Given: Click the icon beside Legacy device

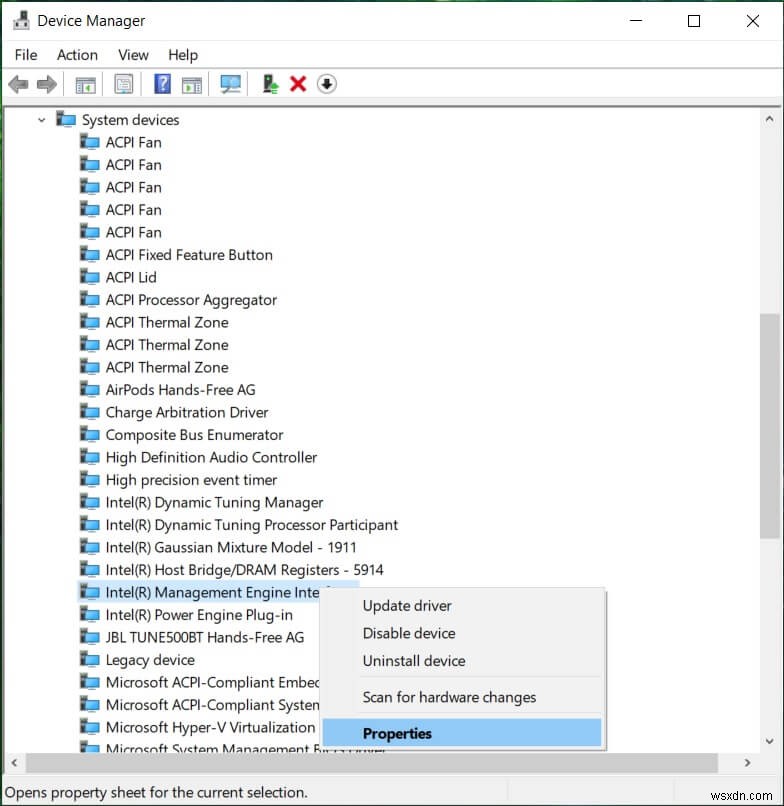Looking at the screenshot, I should click(90, 660).
